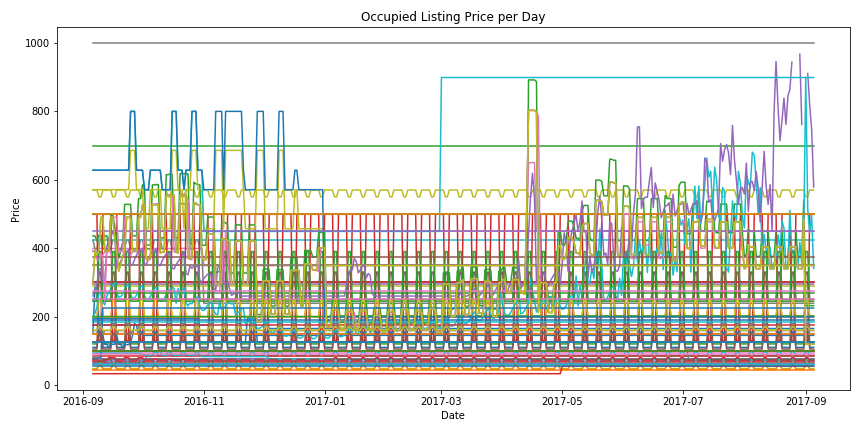Select the 800 tick on the price axis
Viewport: 864px width, 432px height.
pos(39,112)
